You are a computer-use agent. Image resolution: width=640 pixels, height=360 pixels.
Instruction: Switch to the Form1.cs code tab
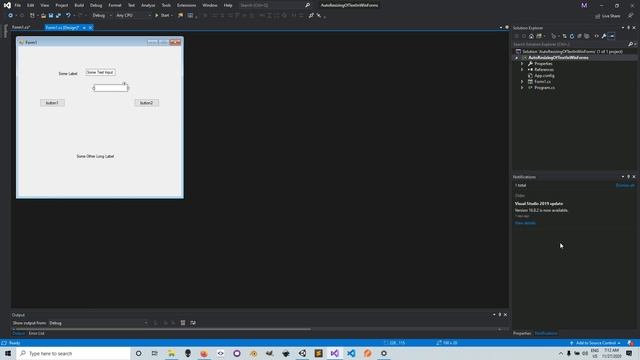(x=21, y=27)
